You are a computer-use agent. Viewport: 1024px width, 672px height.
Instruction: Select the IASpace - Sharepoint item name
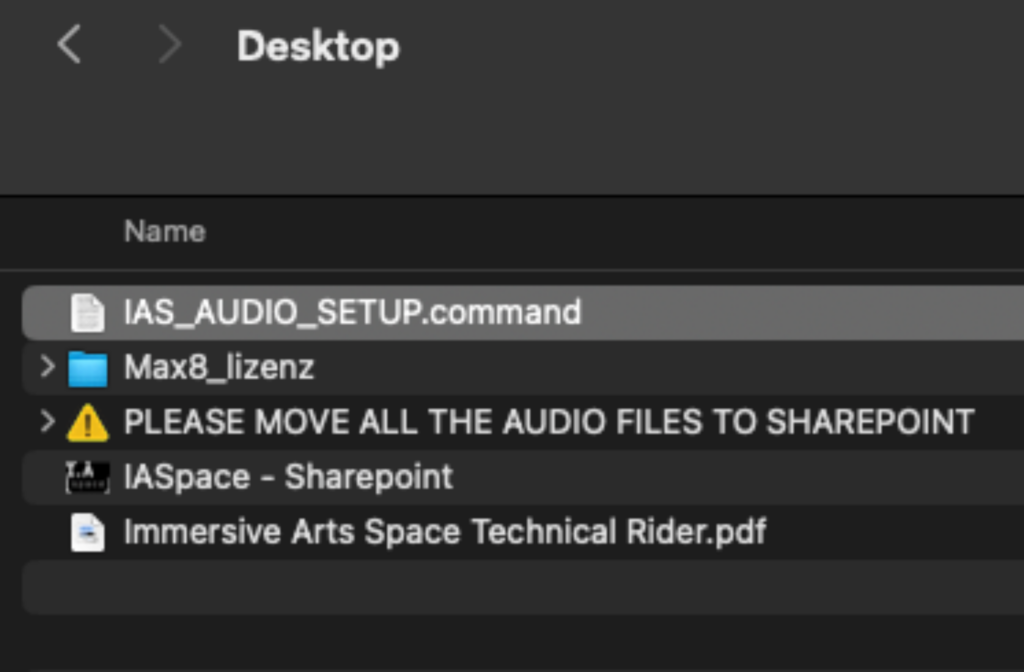(x=288, y=477)
